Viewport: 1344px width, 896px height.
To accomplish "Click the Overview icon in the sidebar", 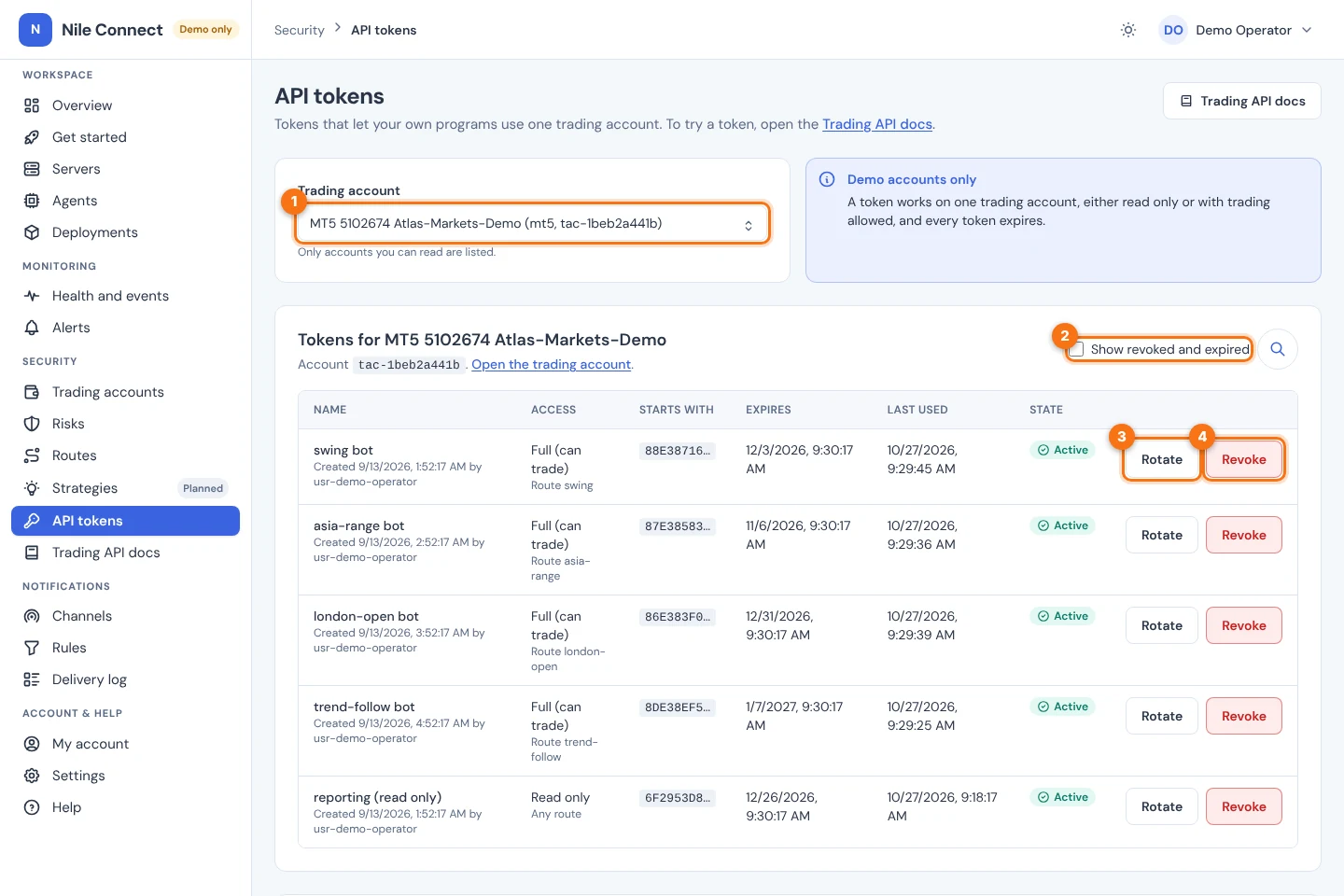I will point(32,105).
